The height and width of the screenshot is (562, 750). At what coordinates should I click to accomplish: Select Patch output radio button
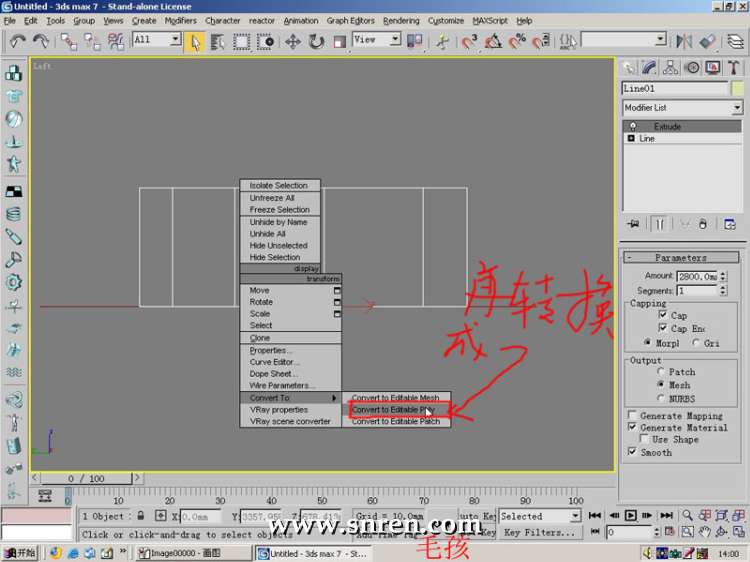coord(661,372)
